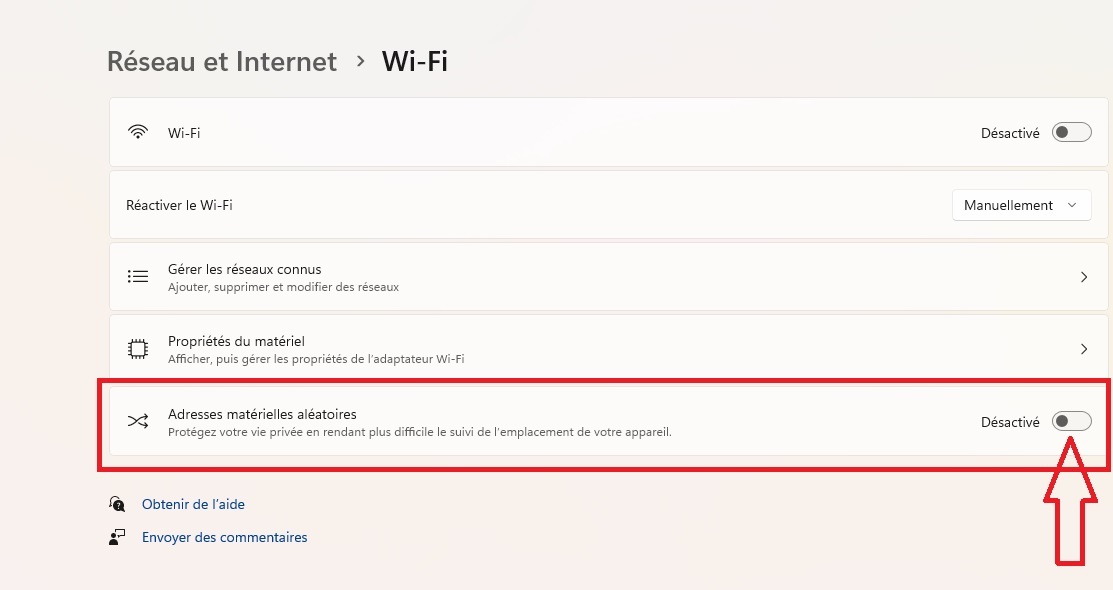Click the help icon beside Obtenir de l'aide
This screenshot has height=590, width=1113.
pos(118,504)
